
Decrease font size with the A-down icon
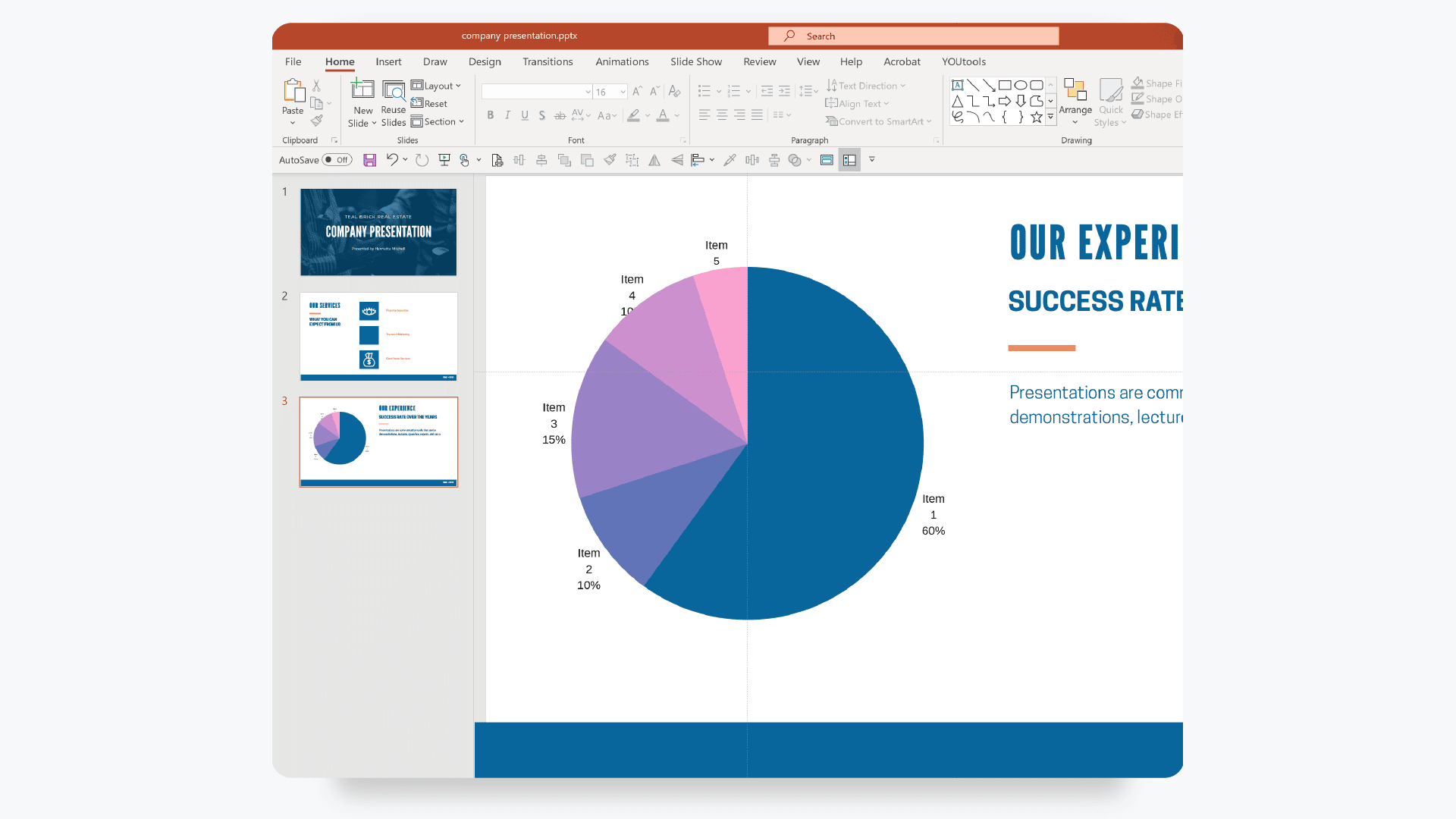(x=655, y=91)
